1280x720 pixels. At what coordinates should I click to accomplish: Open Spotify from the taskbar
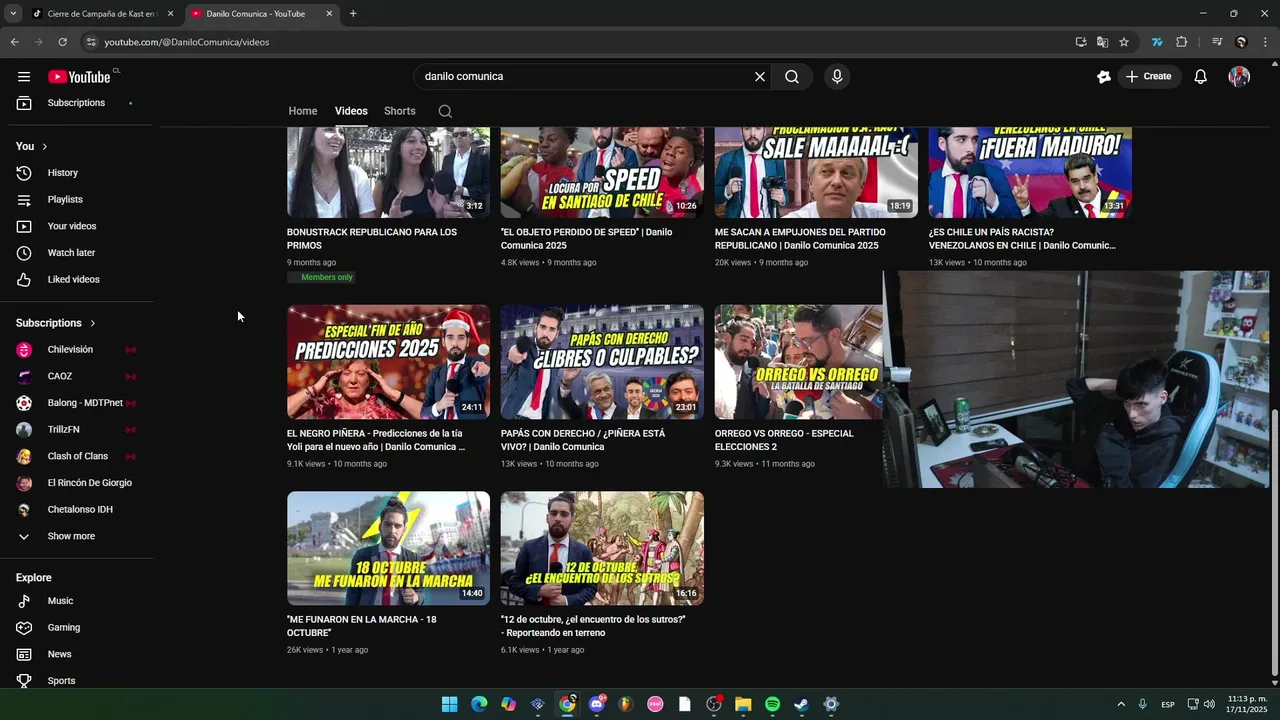tap(772, 704)
